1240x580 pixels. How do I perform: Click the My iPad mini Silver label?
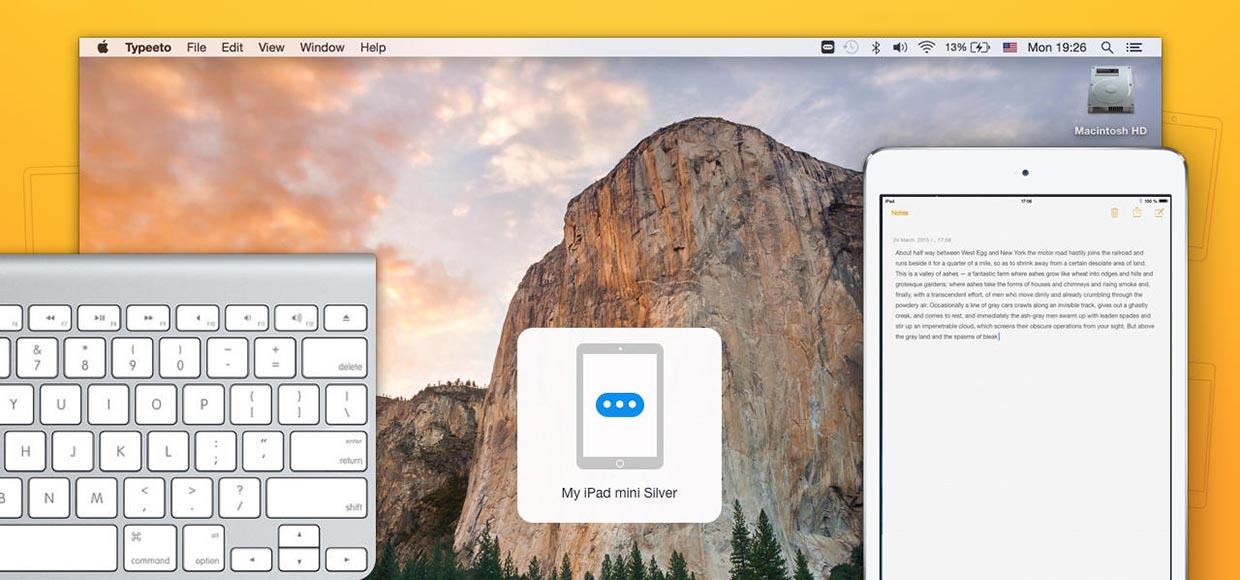(619, 493)
